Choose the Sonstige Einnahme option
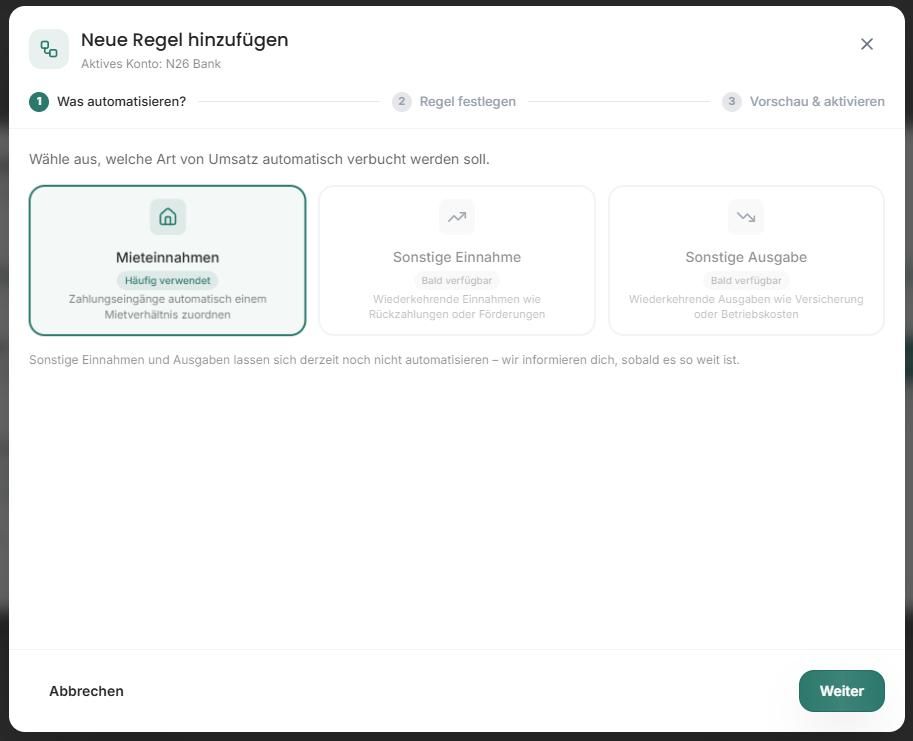913x741 pixels. pyautogui.click(x=457, y=260)
